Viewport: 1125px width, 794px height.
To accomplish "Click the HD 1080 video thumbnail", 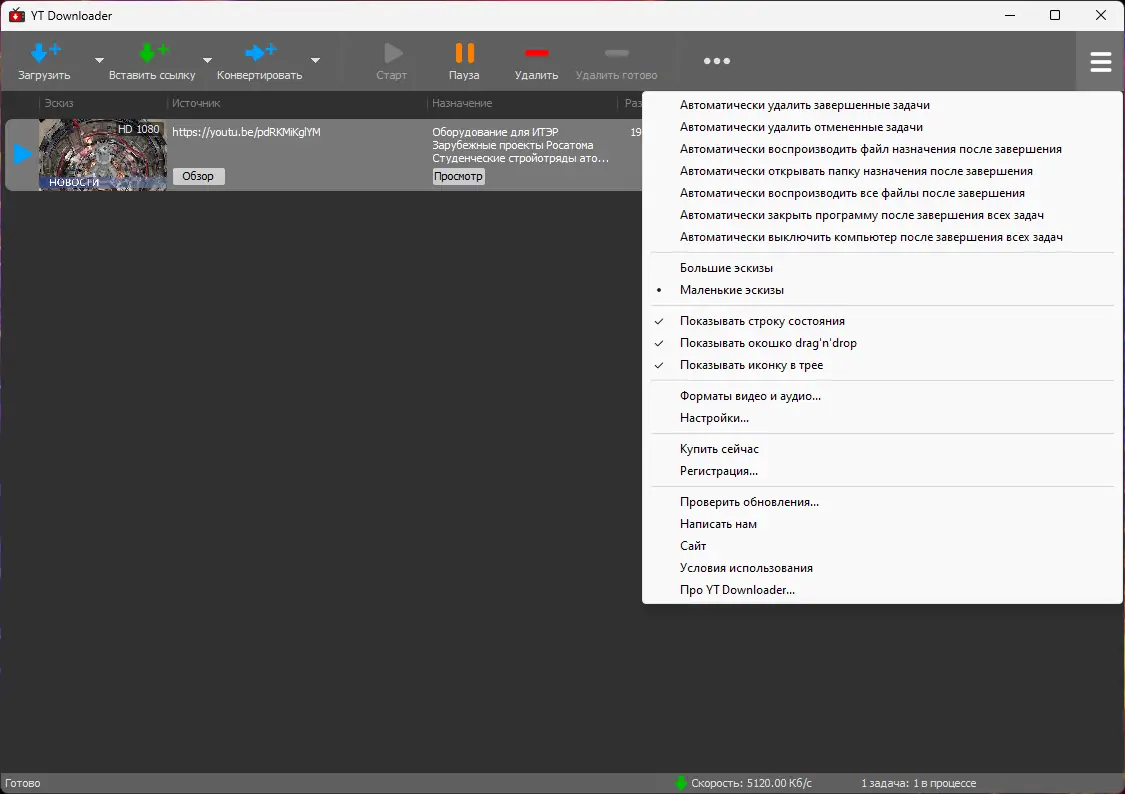I will [103, 154].
